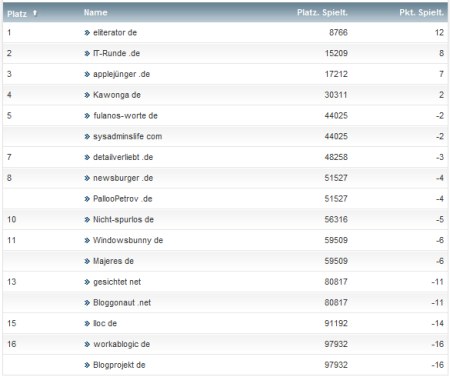The height and width of the screenshot is (377, 450).
Task: Click the arrow icon before gesichtet net
Action: coord(87,282)
